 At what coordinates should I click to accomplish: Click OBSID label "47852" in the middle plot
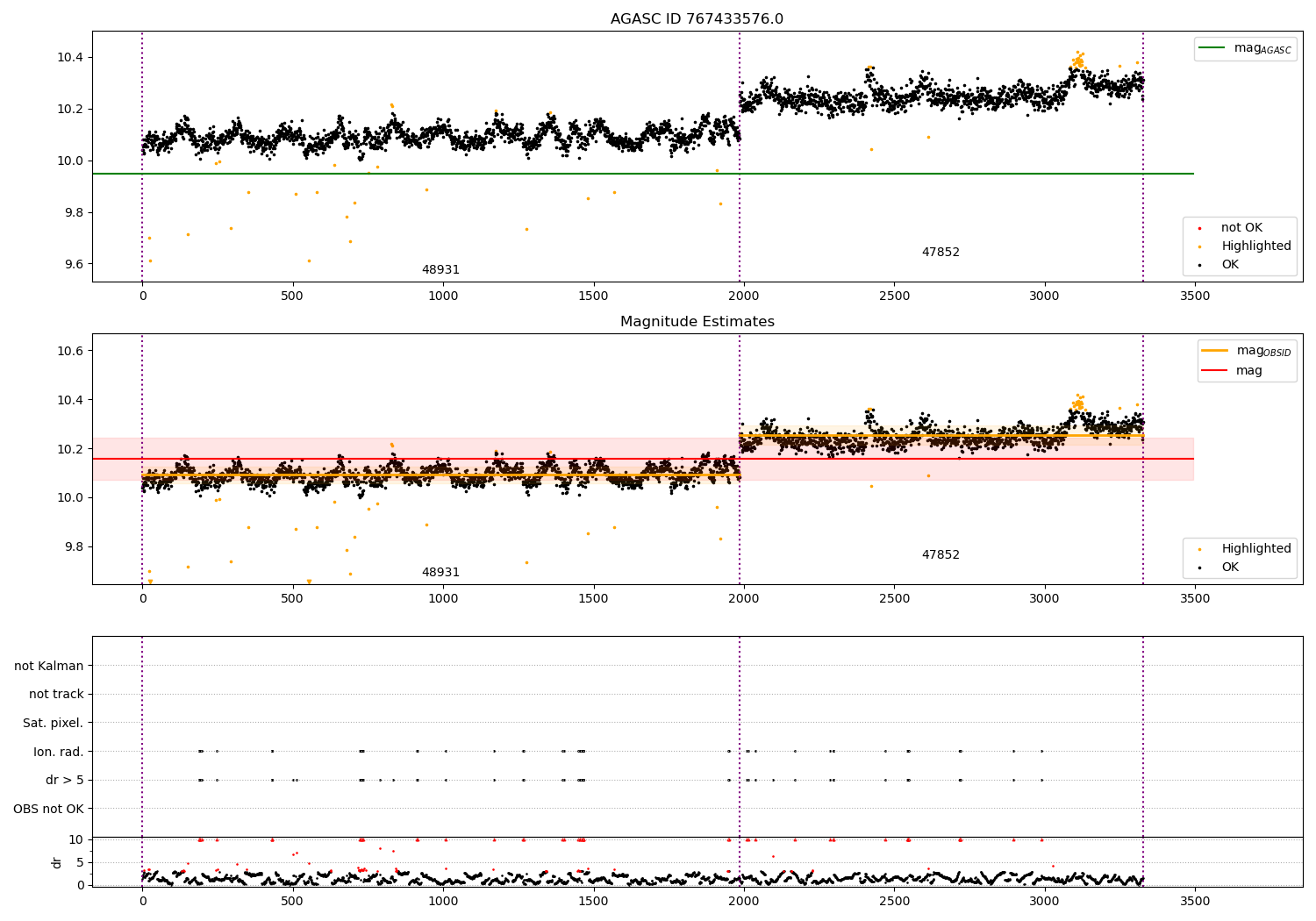941,555
